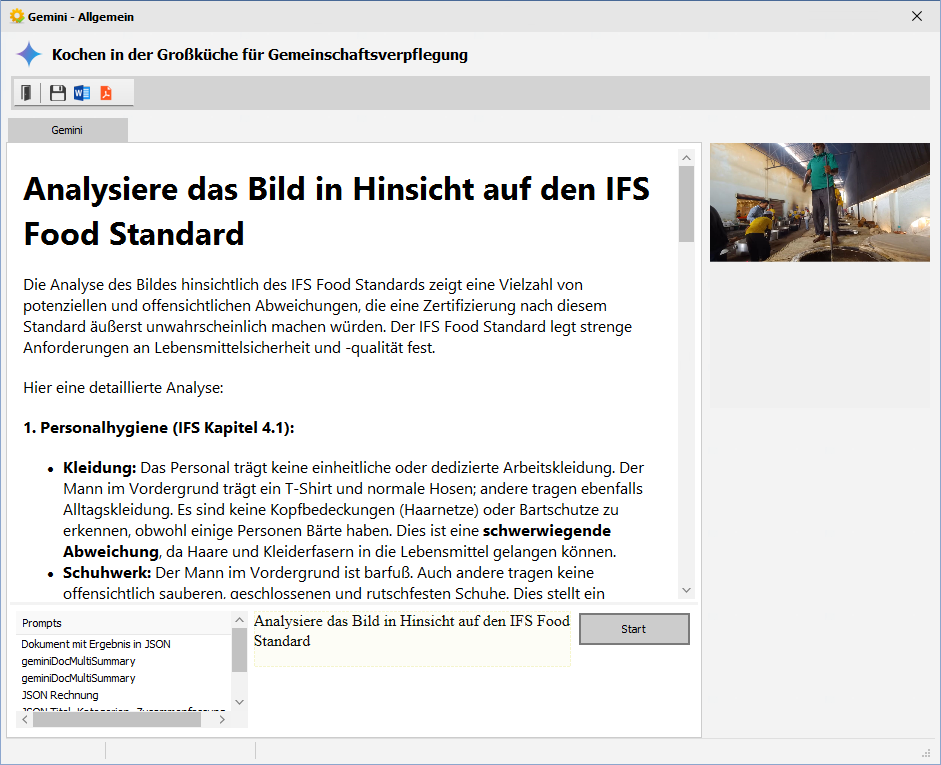Click the app icon in the title bar
This screenshot has height=765, width=941.
tap(16, 16)
